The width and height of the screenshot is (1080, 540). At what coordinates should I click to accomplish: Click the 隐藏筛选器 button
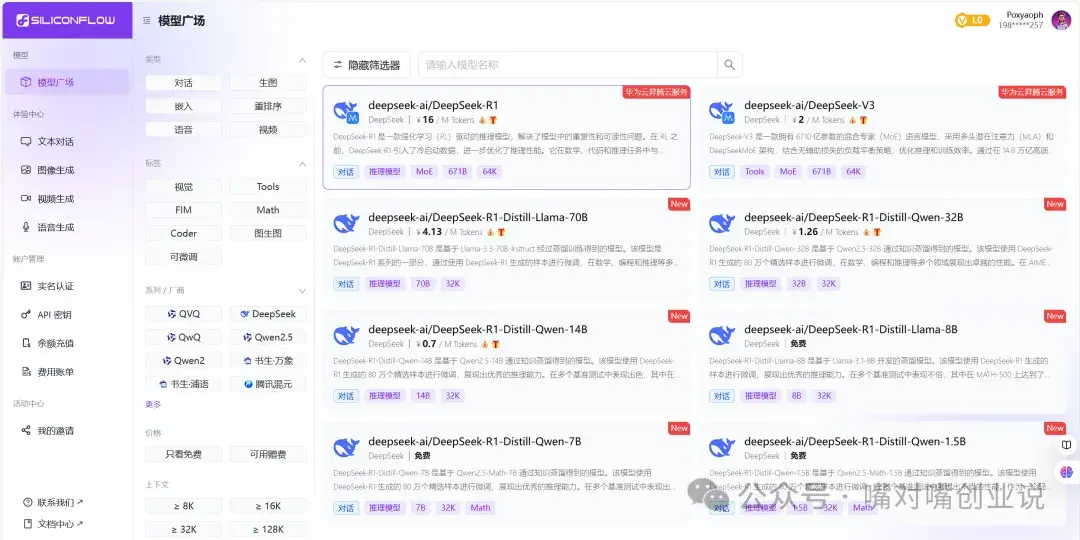click(366, 65)
